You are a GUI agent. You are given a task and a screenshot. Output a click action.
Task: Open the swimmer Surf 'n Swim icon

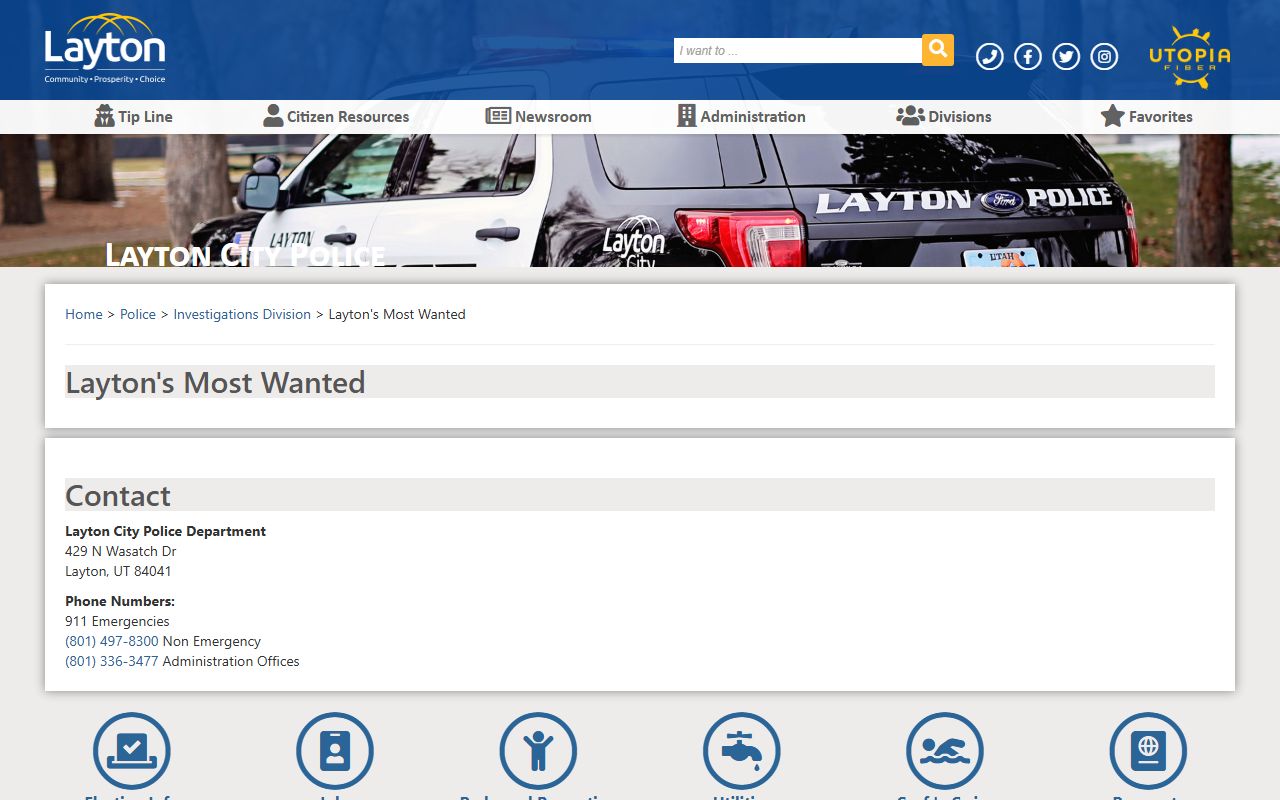[945, 750]
